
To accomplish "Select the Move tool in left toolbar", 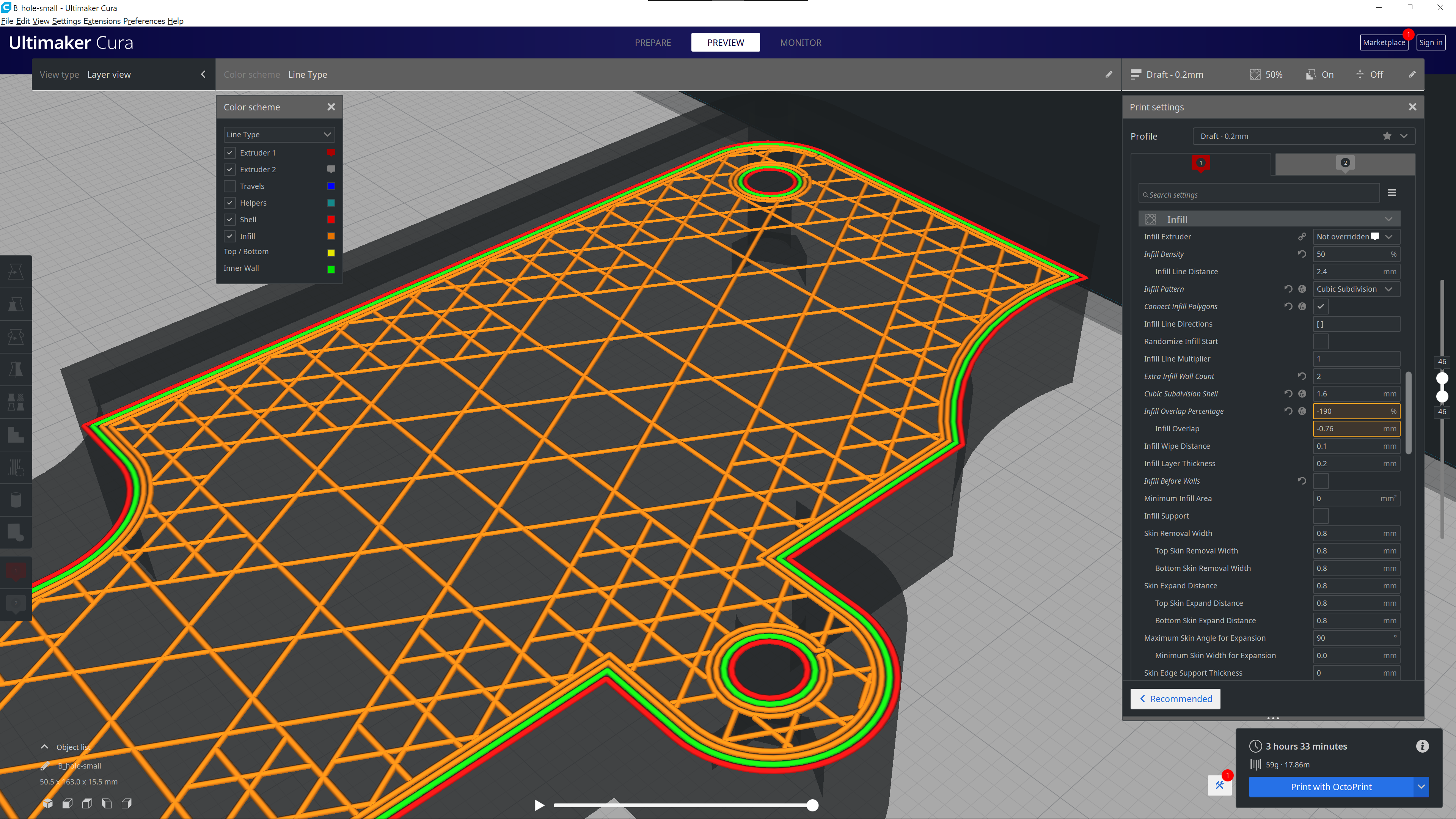I will click(x=16, y=272).
